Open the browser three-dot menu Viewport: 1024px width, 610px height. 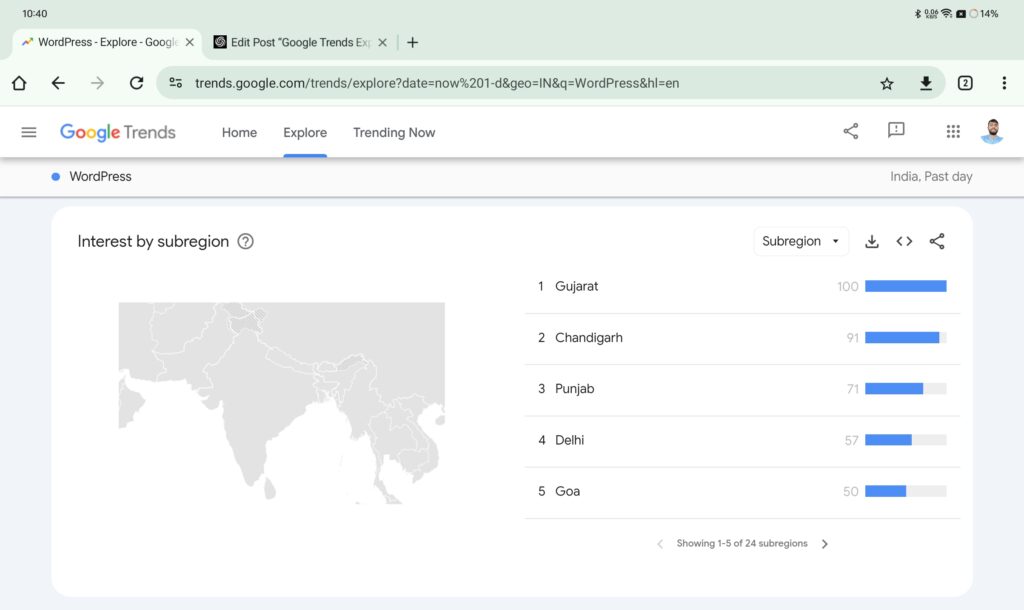pos(1004,83)
